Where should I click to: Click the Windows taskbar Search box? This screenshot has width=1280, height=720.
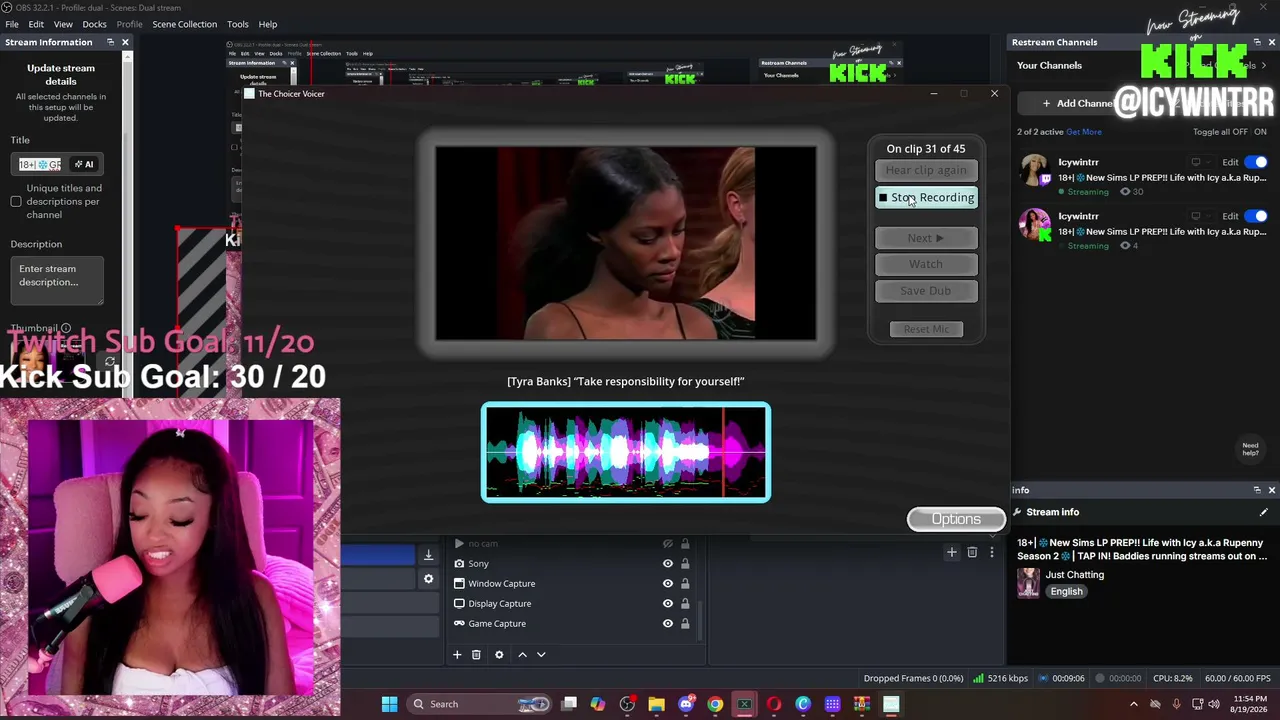(478, 704)
